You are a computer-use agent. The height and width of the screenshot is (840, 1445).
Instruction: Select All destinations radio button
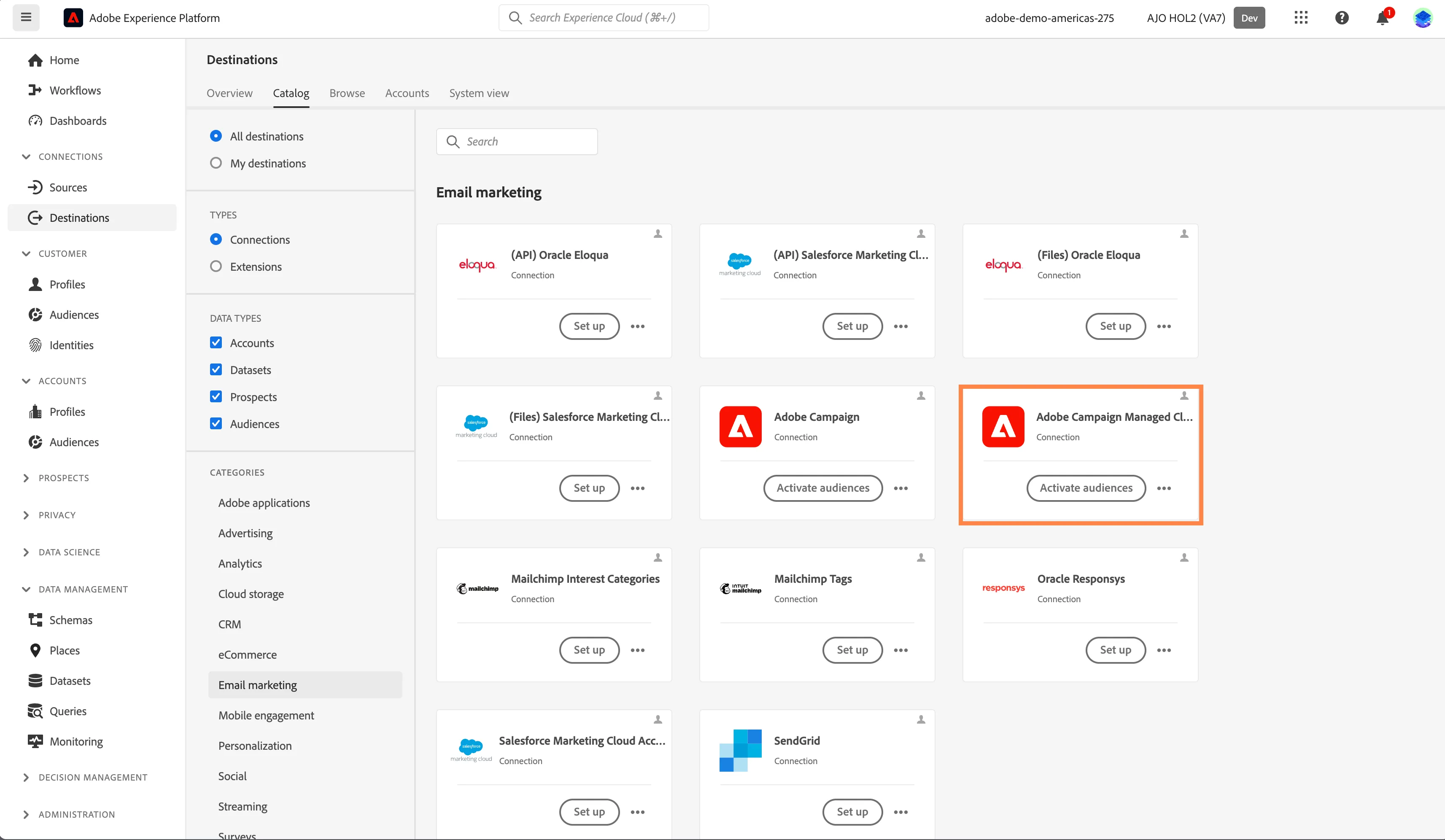coord(216,136)
